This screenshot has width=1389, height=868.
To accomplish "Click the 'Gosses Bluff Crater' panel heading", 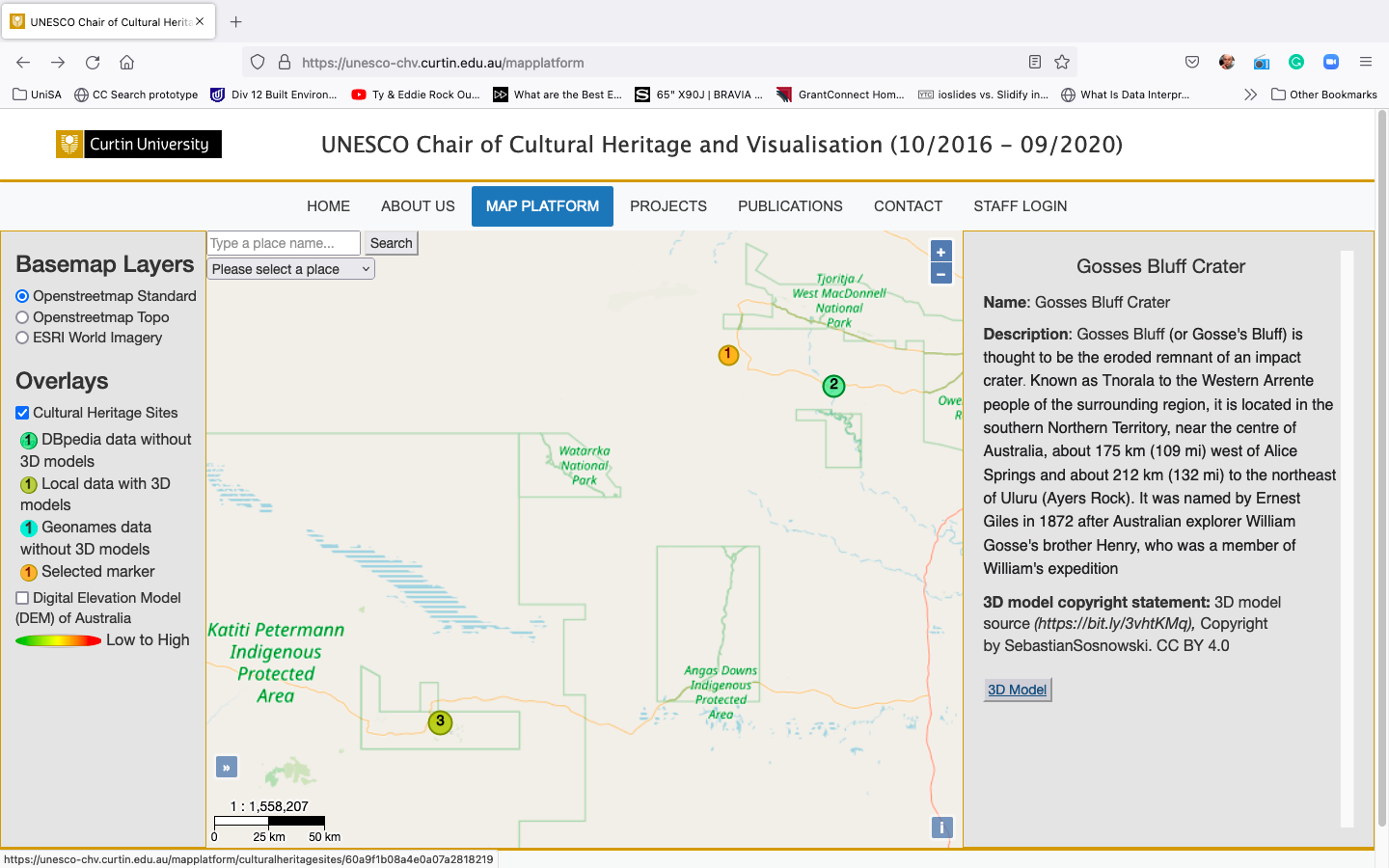I will click(x=1160, y=266).
